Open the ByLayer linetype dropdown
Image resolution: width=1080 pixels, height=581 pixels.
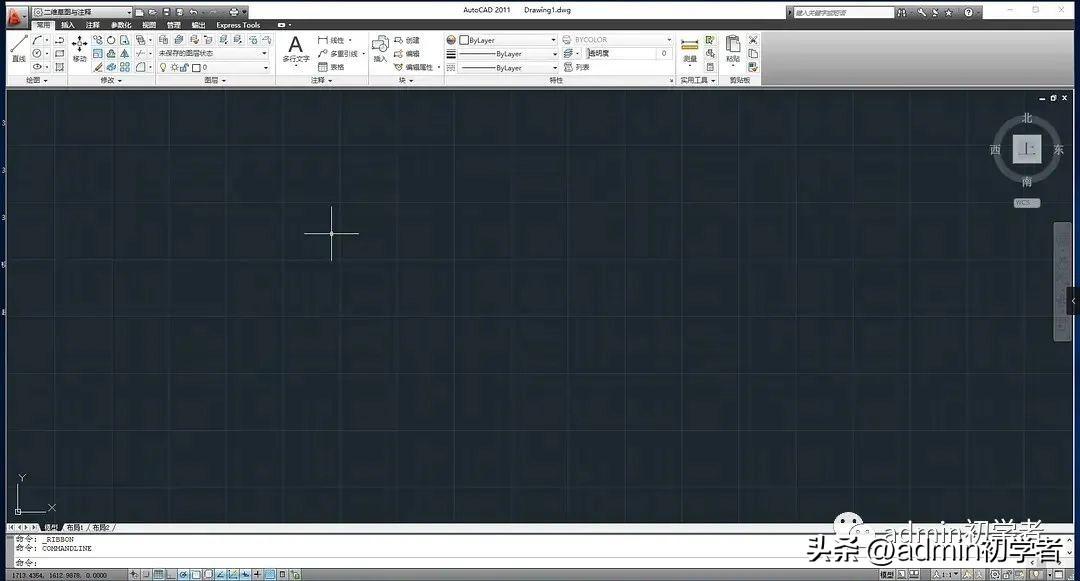coord(508,68)
